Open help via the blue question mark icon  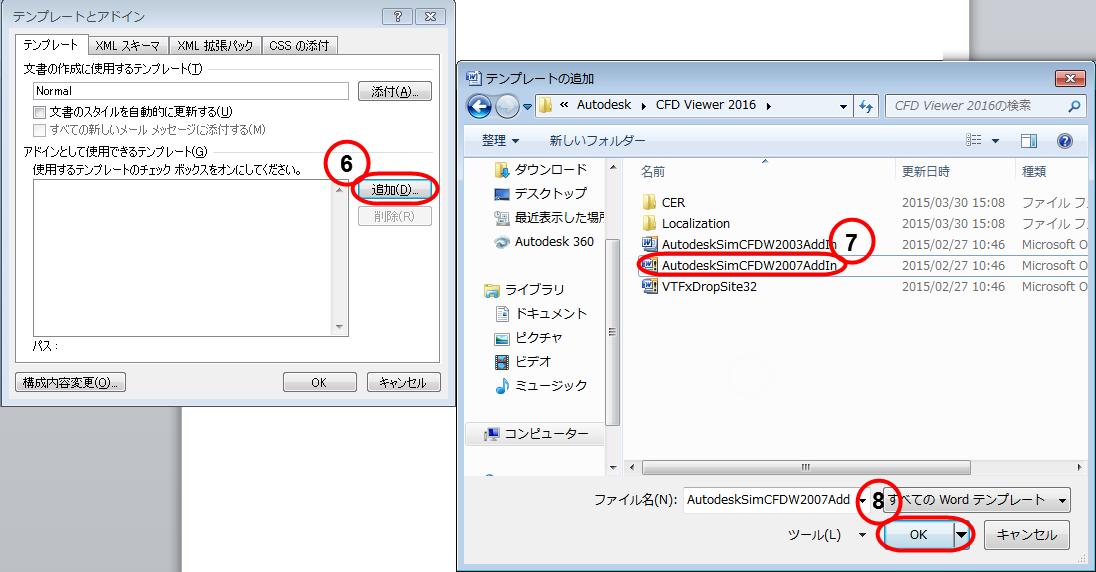coord(1065,141)
